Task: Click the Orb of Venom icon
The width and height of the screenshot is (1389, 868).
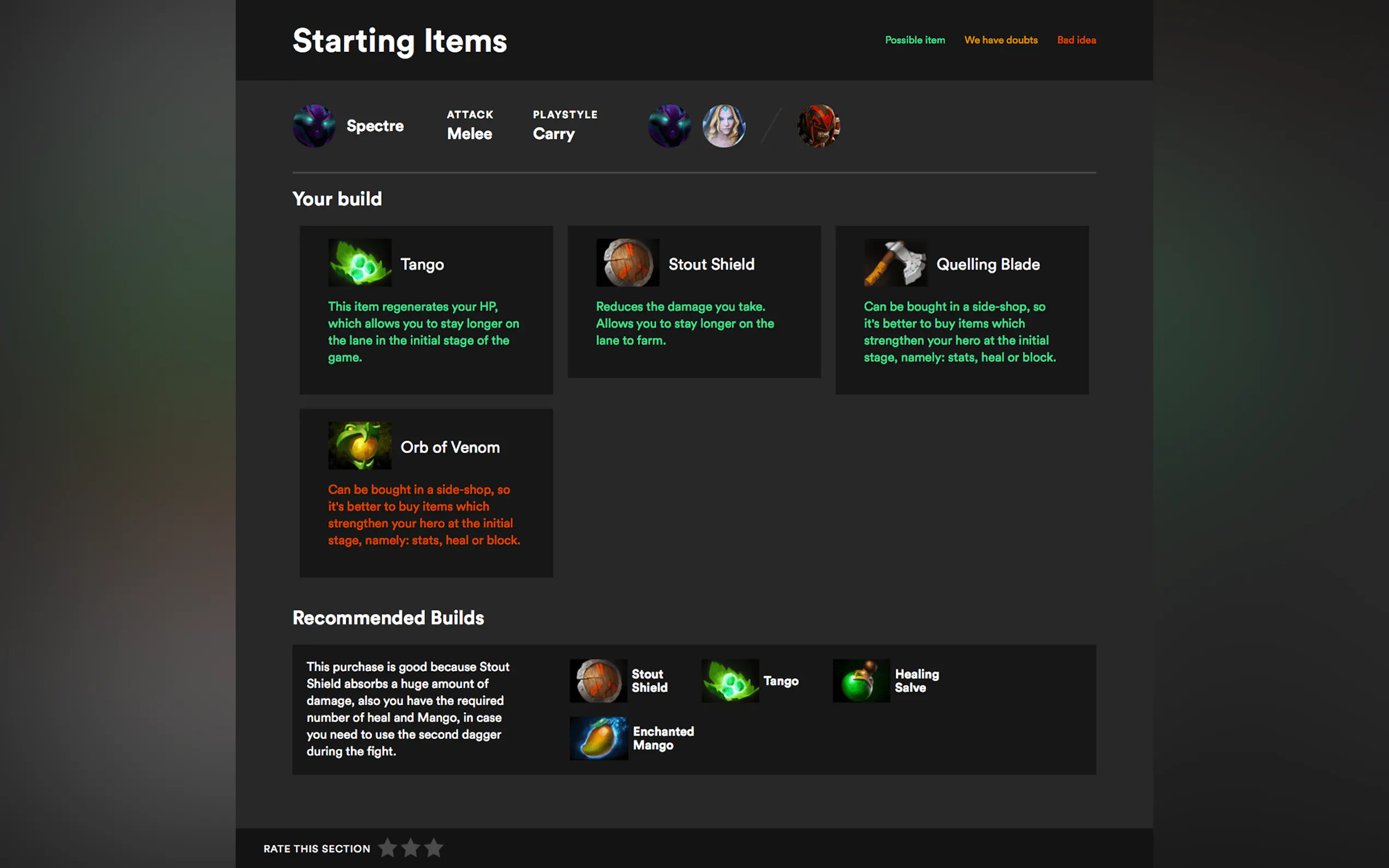Action: coord(359,446)
